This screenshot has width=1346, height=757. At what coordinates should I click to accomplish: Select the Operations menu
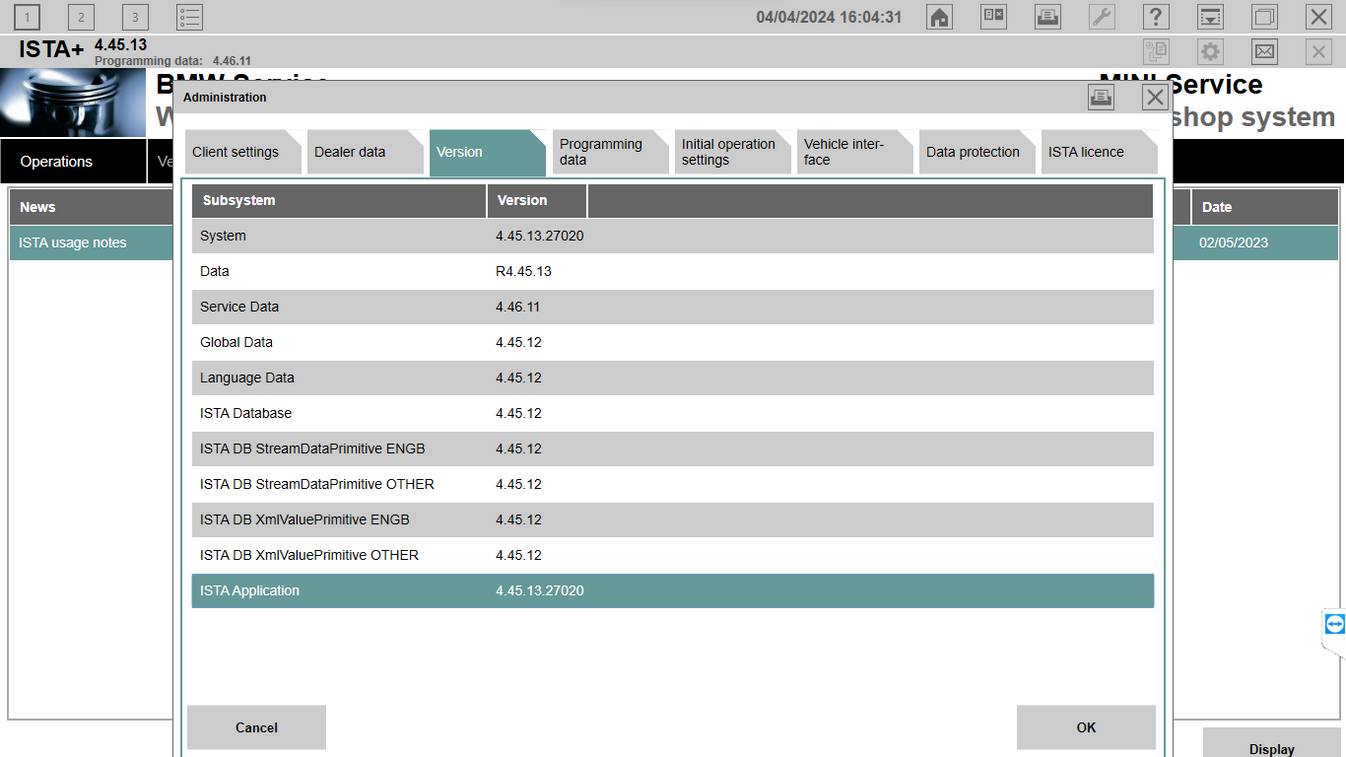point(55,161)
